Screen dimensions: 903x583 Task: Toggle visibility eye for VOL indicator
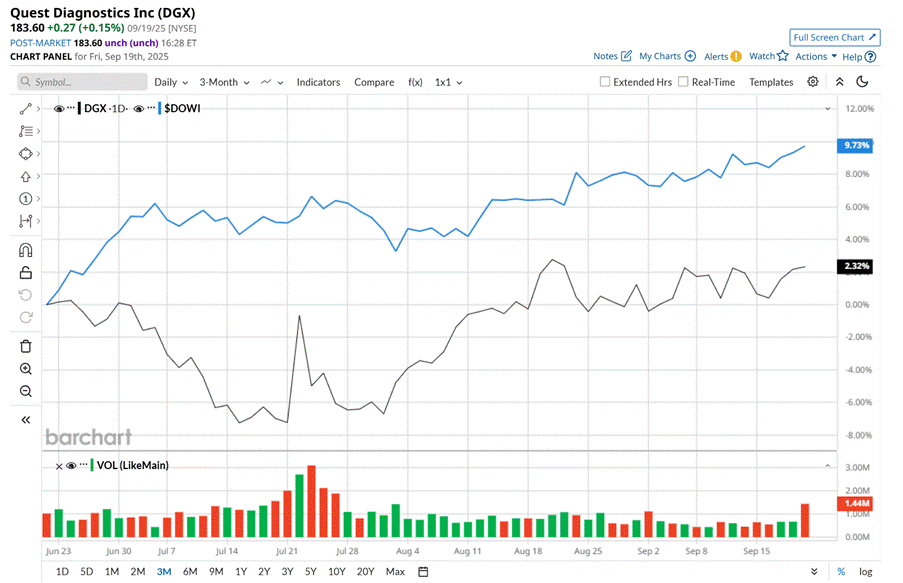[71, 465]
